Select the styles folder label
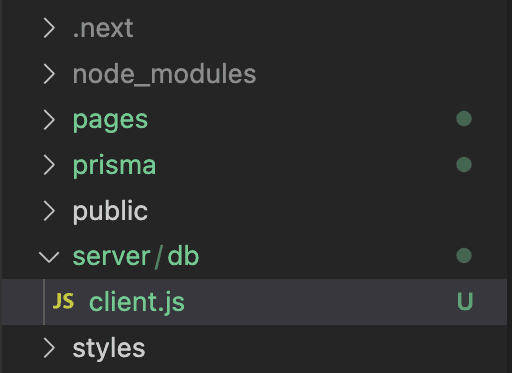512x373 pixels. (x=109, y=349)
